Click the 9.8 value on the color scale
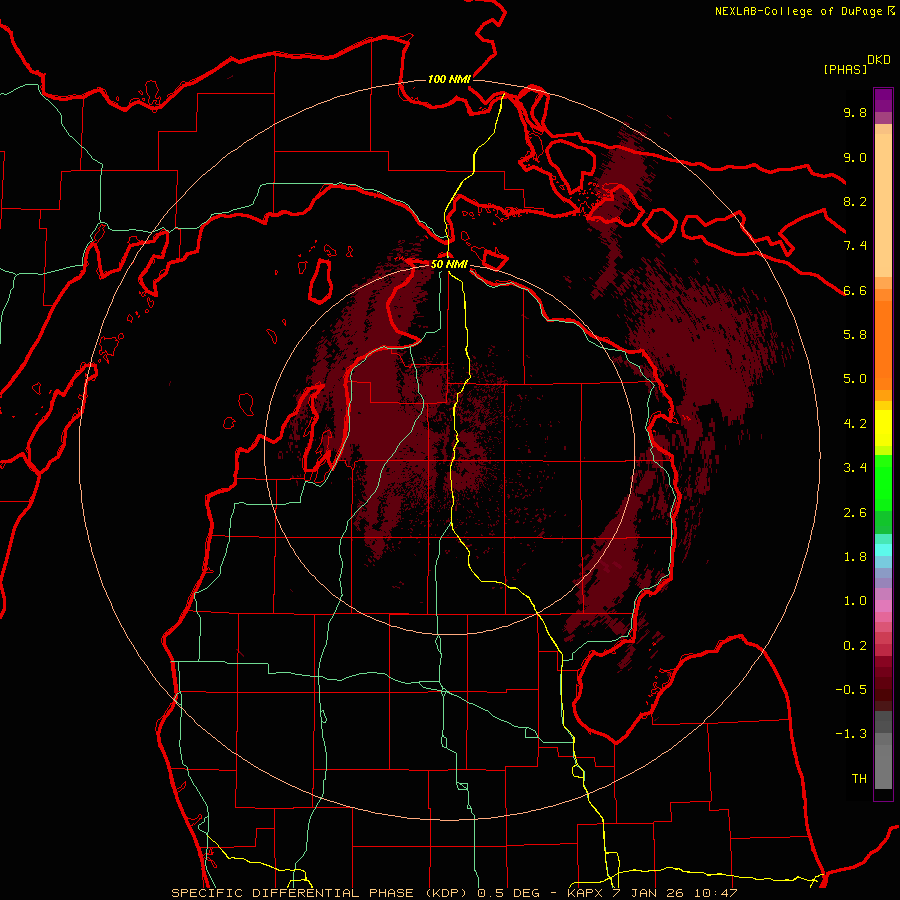The image size is (900, 900). point(855,112)
